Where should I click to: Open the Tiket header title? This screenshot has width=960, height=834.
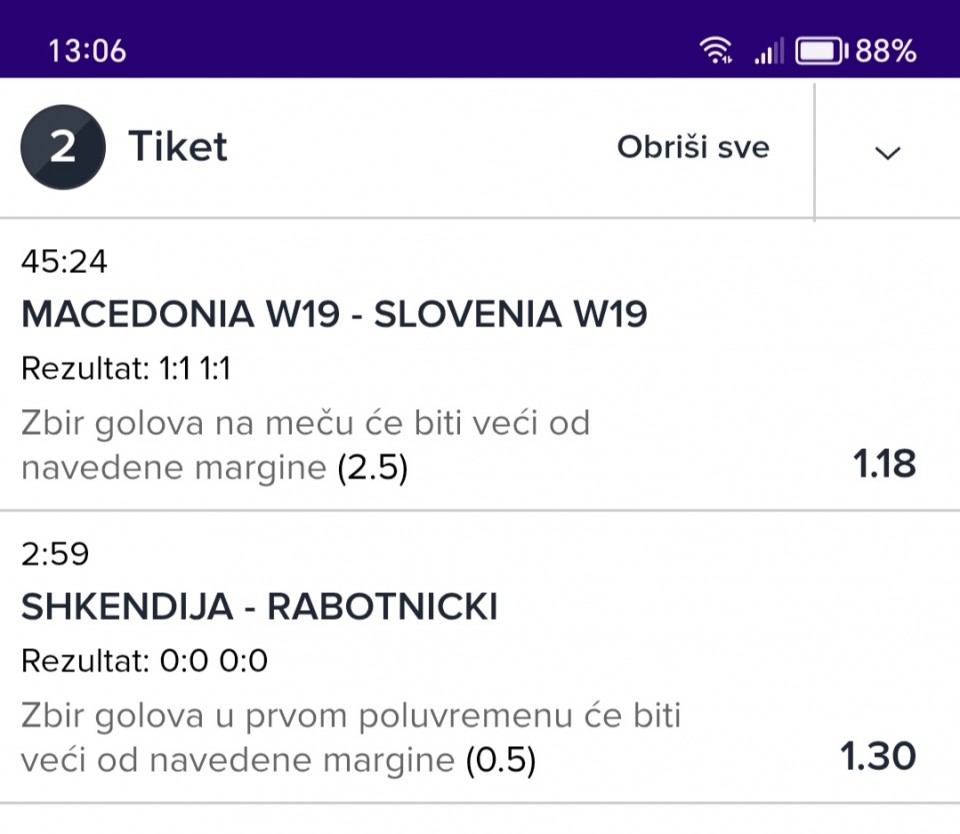[x=178, y=148]
